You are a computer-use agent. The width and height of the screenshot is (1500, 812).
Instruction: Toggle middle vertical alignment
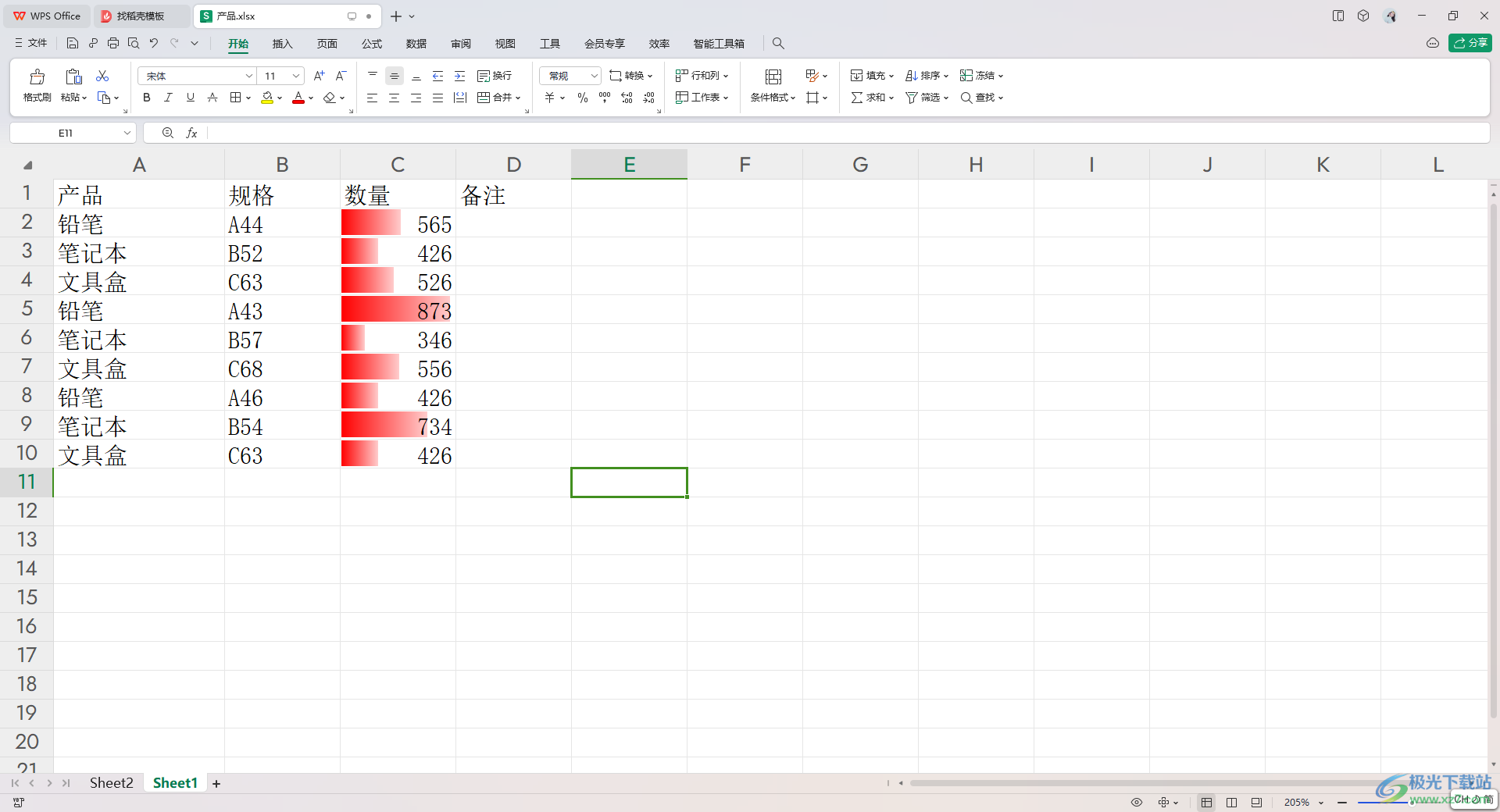(395, 76)
